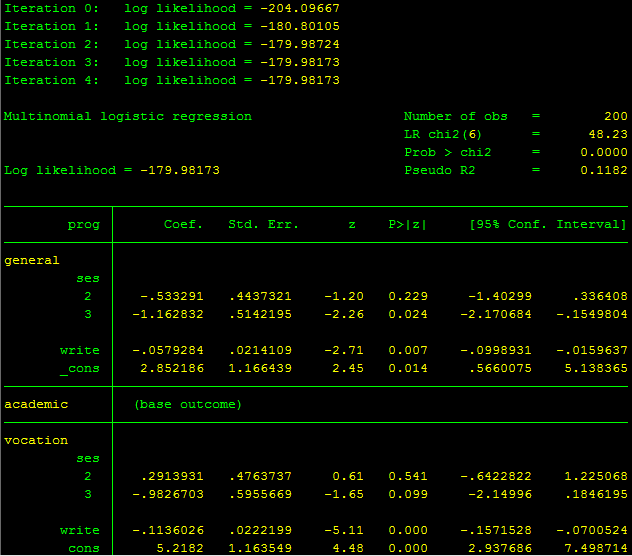Screen dimensions: 632x556
Task: Click the 'Pseudo R2' label
Action: [x=440, y=170]
